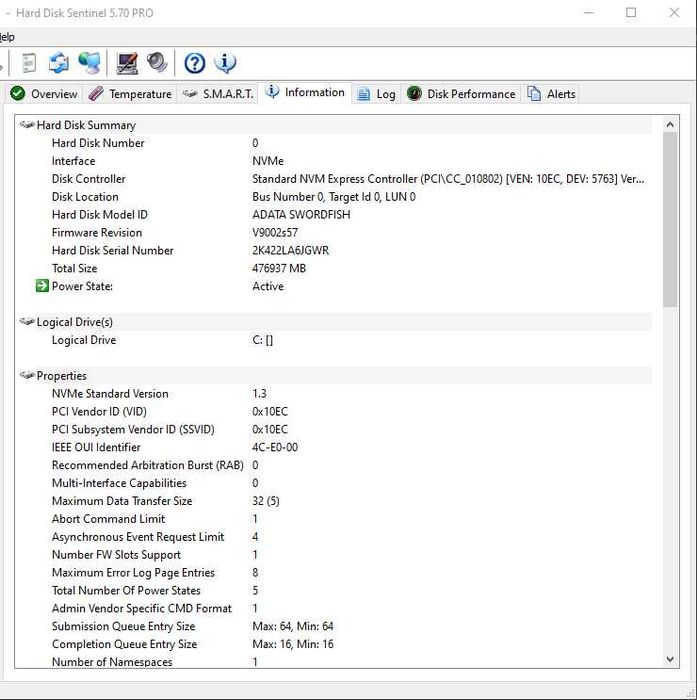This screenshot has height=700, width=697.
Task: Click the Abort Command Limit label
Action: pyautogui.click(x=109, y=518)
